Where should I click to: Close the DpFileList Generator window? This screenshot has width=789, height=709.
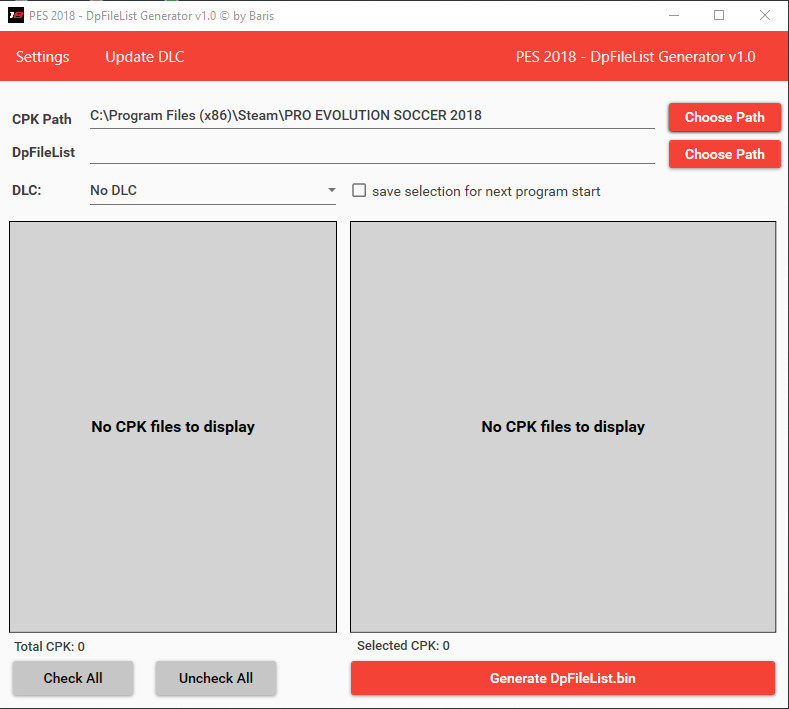coord(764,15)
